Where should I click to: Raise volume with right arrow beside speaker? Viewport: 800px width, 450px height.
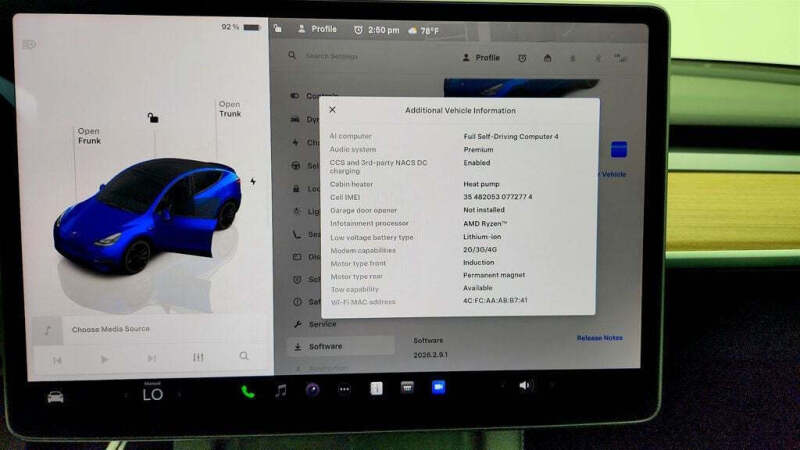[x=552, y=385]
